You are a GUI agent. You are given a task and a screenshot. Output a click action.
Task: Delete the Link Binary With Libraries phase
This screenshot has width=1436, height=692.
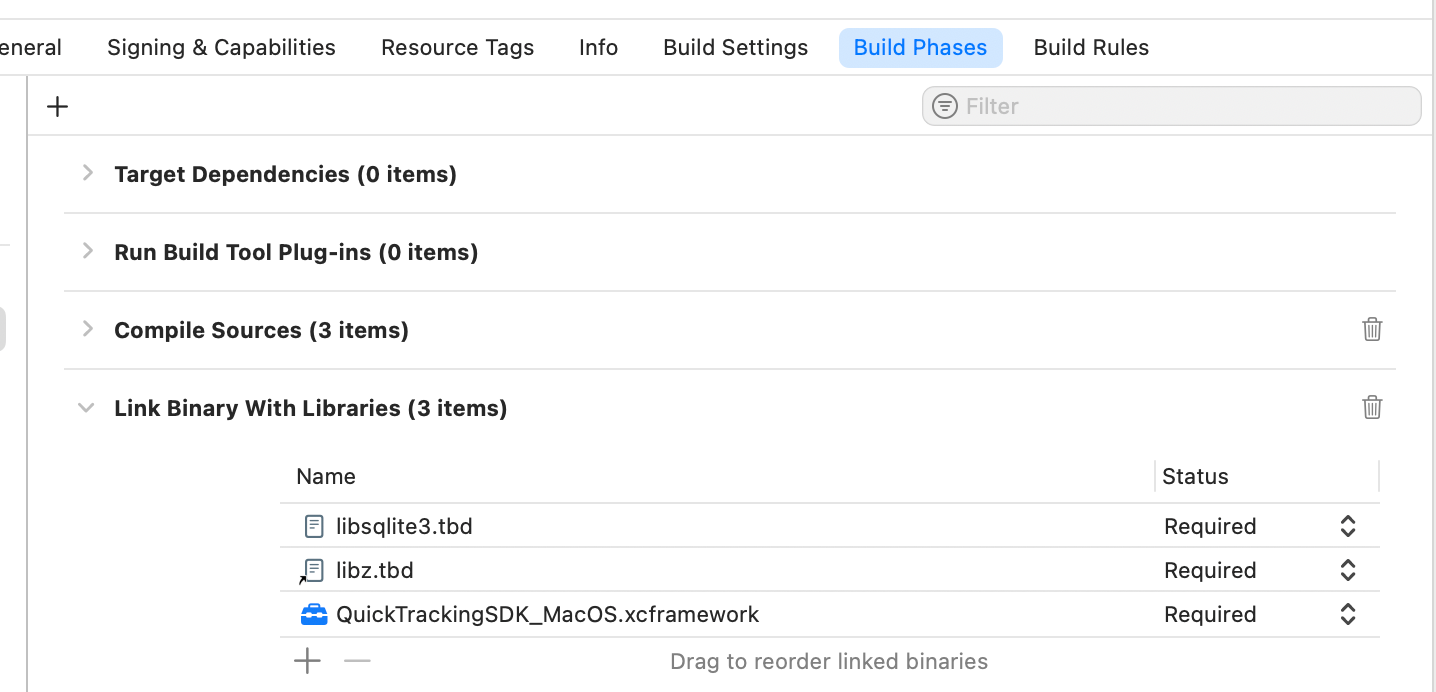tap(1372, 407)
